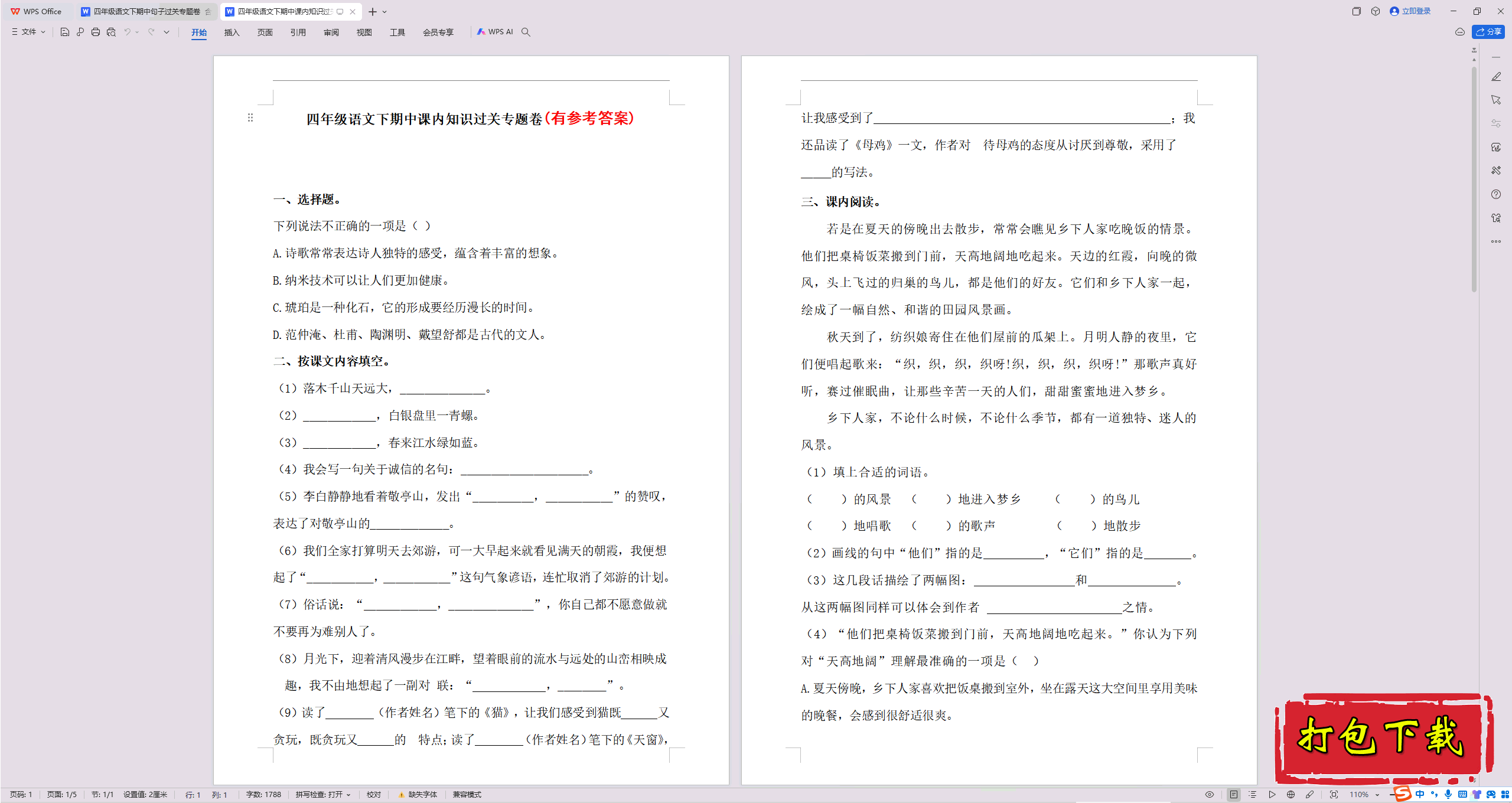Click 立即登录 login link
The image size is (1512, 803).
pos(1410,11)
